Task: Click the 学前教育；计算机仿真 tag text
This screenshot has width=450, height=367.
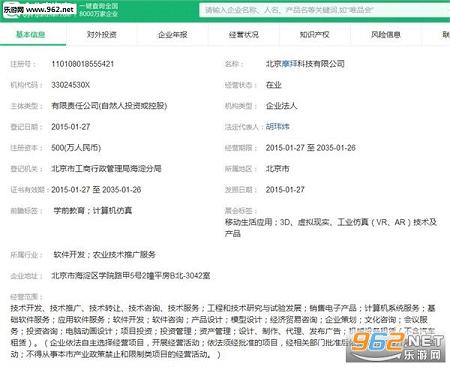Action: (x=93, y=211)
